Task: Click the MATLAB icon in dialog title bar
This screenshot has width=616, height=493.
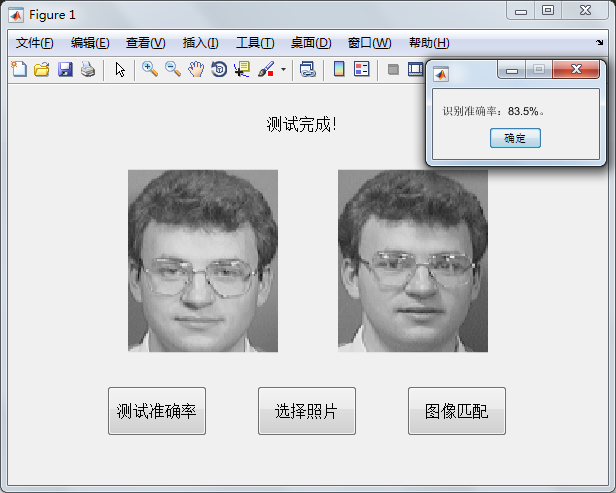Action: pyautogui.click(x=441, y=74)
